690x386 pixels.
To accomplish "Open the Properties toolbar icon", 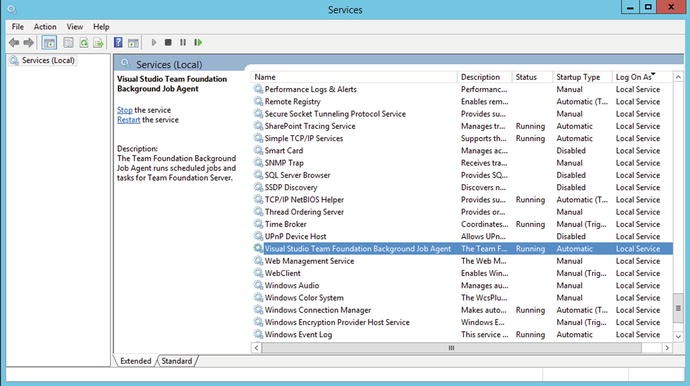I will pyautogui.click(x=68, y=43).
